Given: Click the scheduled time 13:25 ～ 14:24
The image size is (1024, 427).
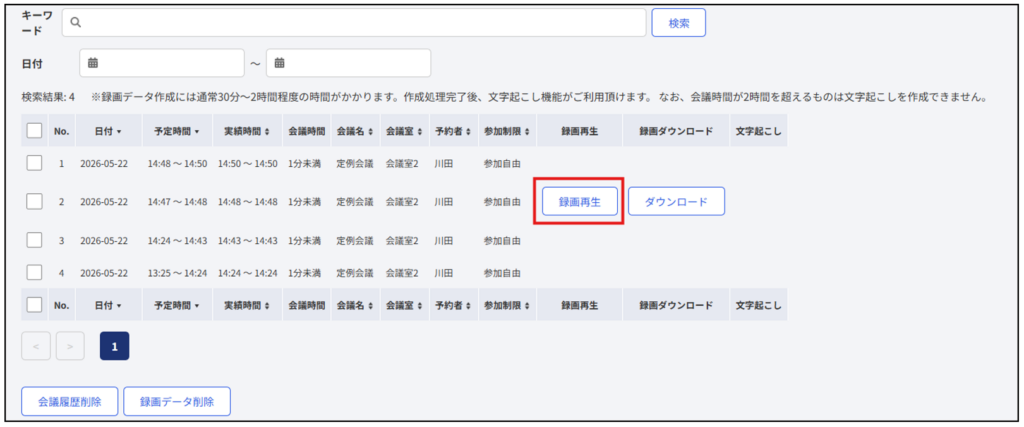Looking at the screenshot, I should click(178, 273).
